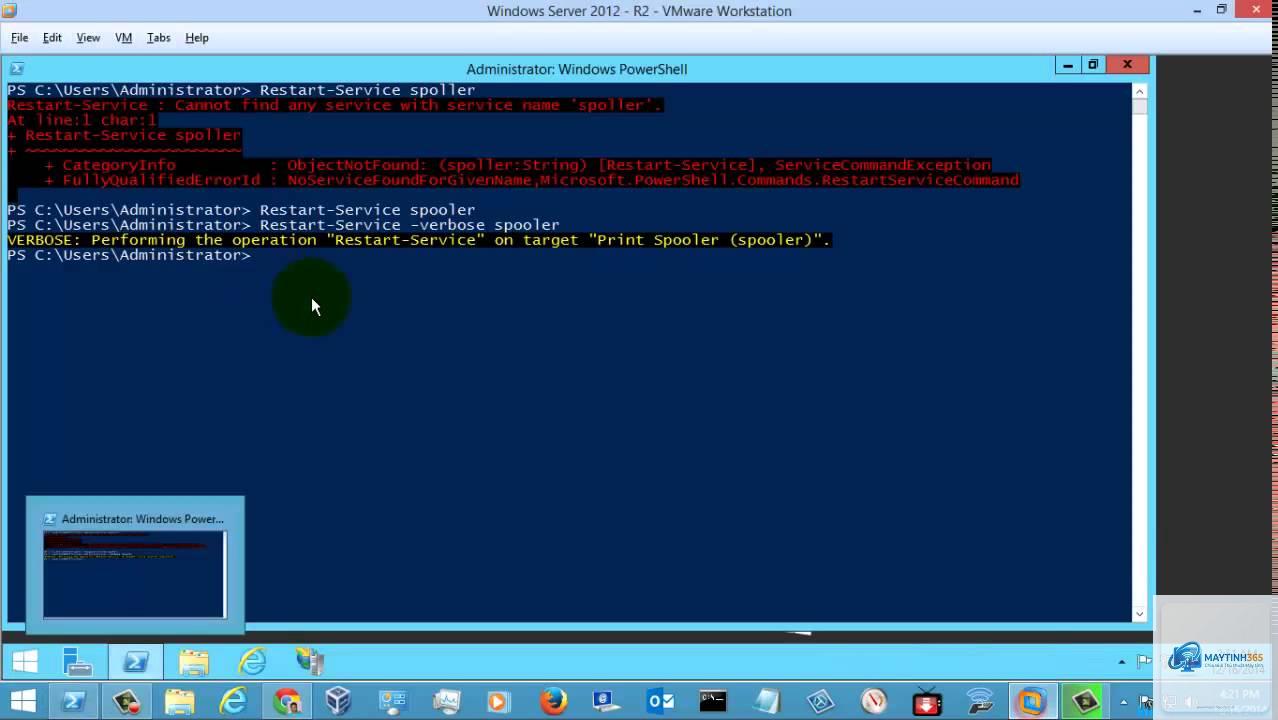This screenshot has height=720, width=1278.
Task: Open VirtualBox on host taskbar
Action: tap(339, 701)
